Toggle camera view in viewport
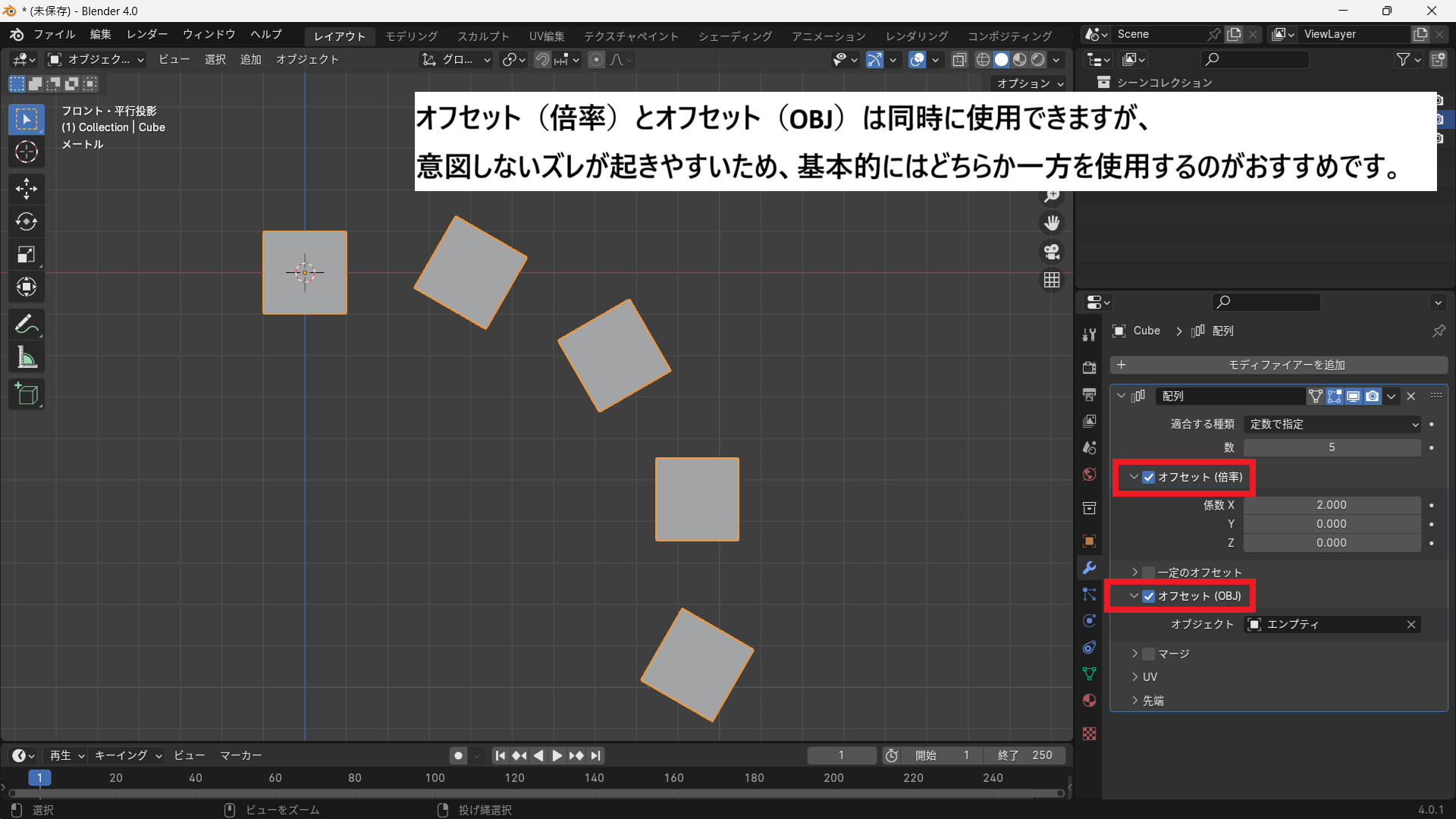 click(1052, 252)
